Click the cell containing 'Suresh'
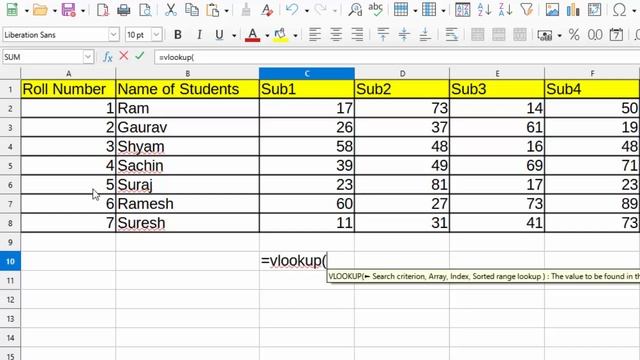The image size is (640, 360). coord(187,223)
